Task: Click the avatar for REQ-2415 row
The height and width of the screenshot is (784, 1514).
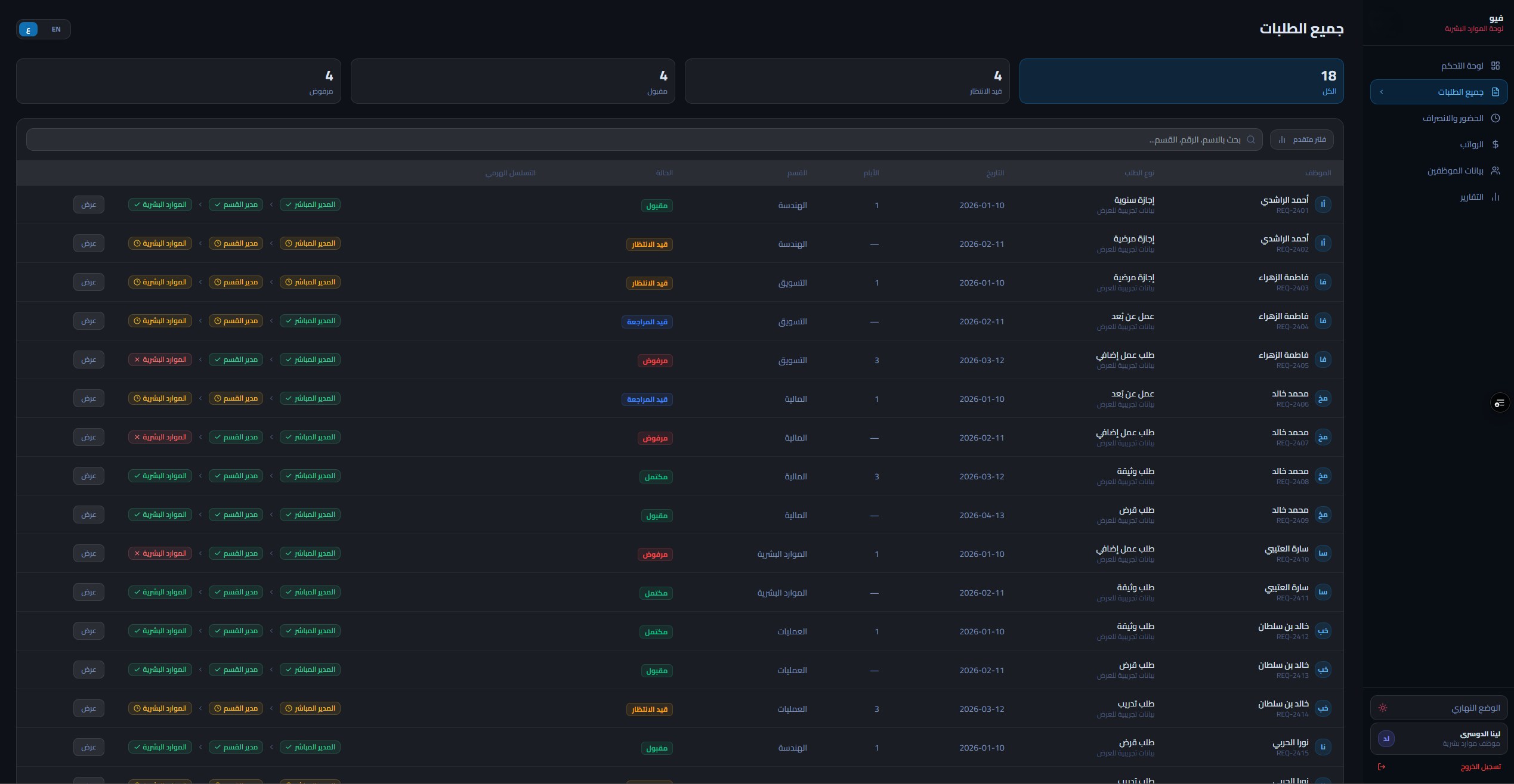Action: [x=1323, y=747]
